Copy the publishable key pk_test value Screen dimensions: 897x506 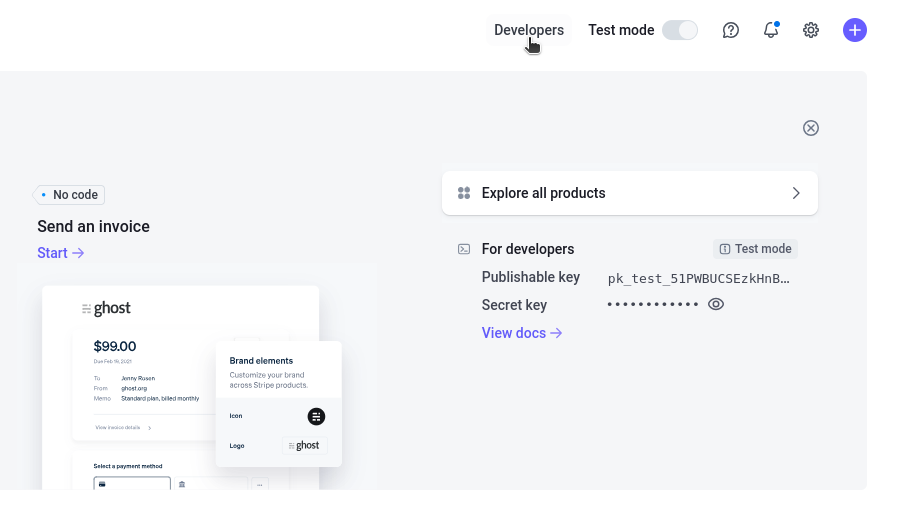coord(698,278)
